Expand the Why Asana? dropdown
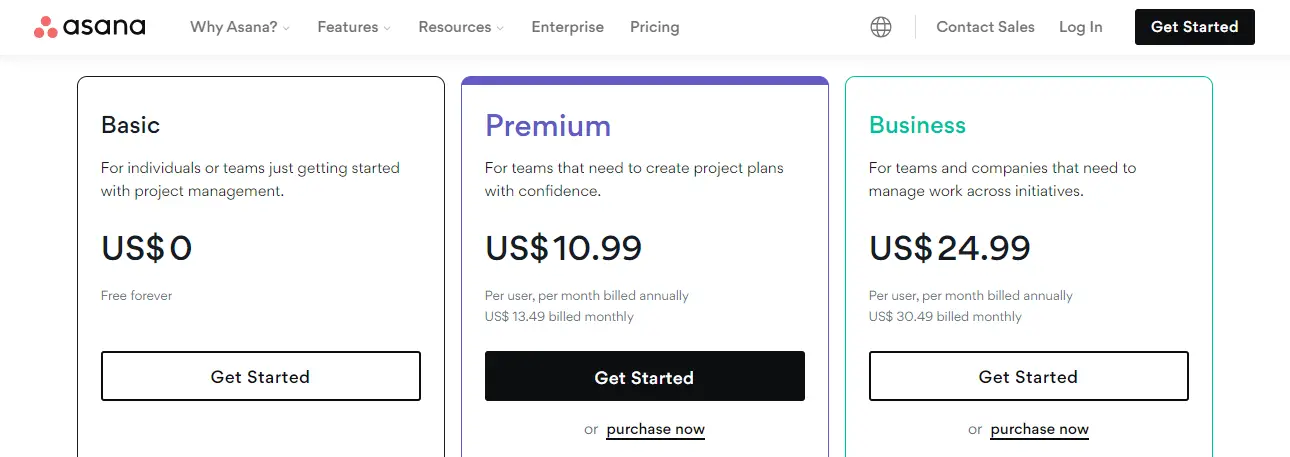 coord(240,27)
